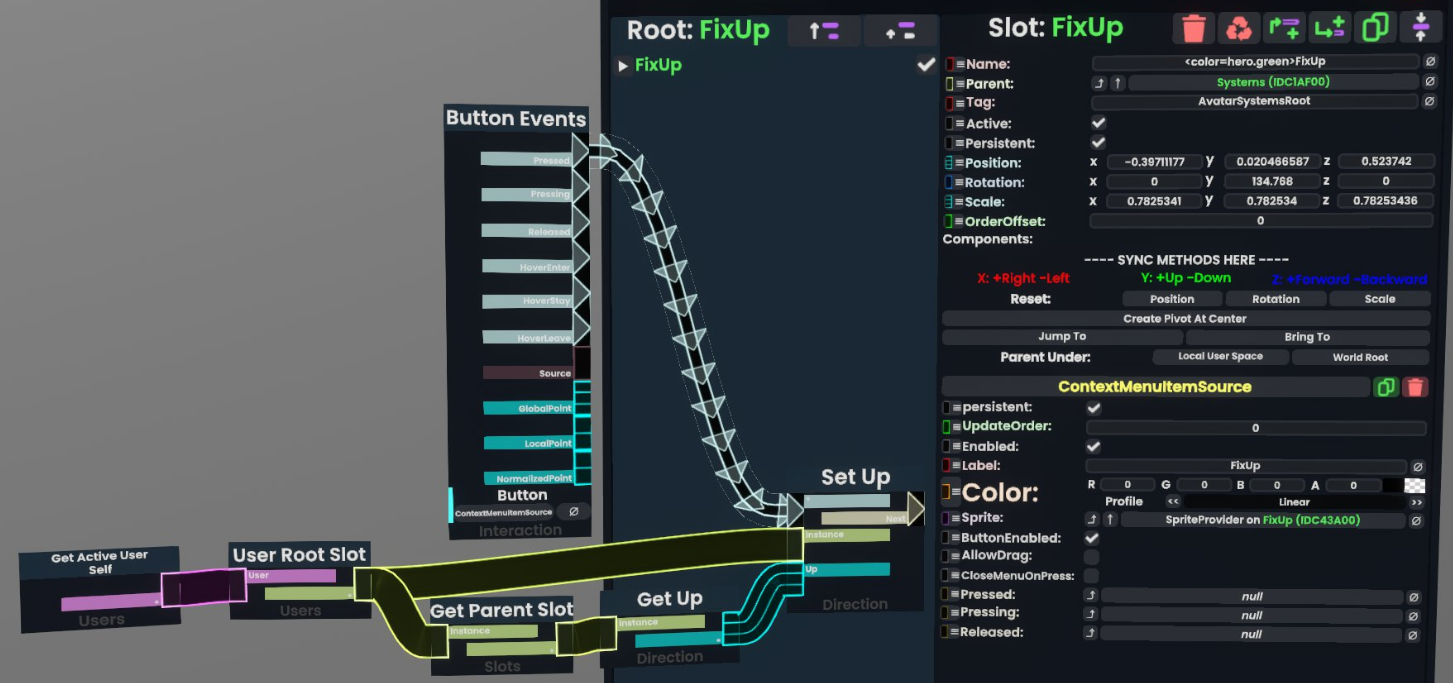Click the insert parent slot icon
Screen dimensions: 1453x683
tap(1284, 28)
